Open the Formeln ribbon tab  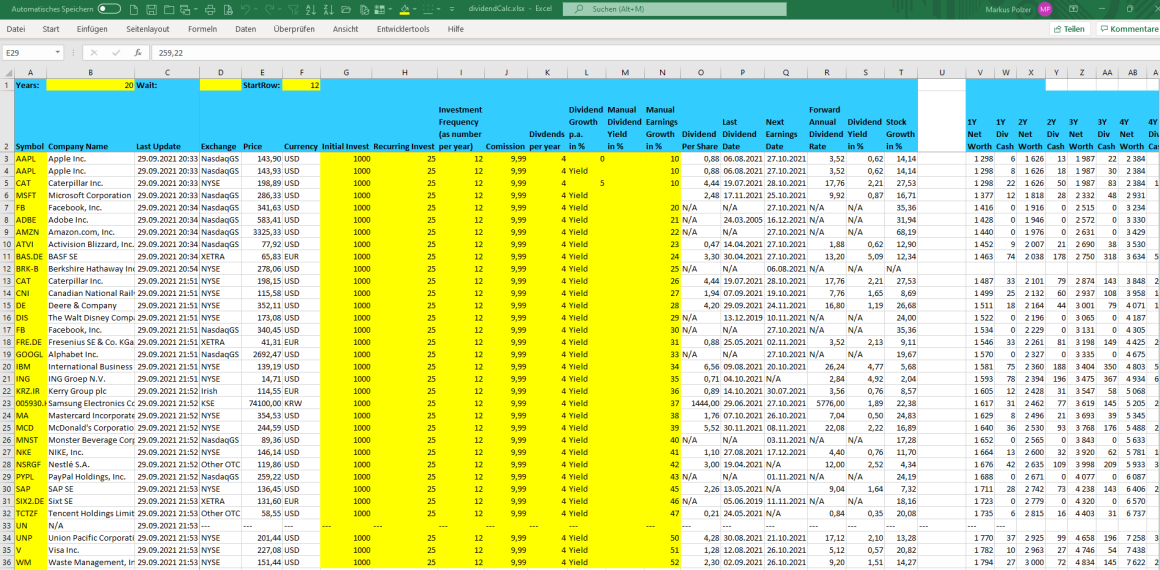(x=202, y=29)
